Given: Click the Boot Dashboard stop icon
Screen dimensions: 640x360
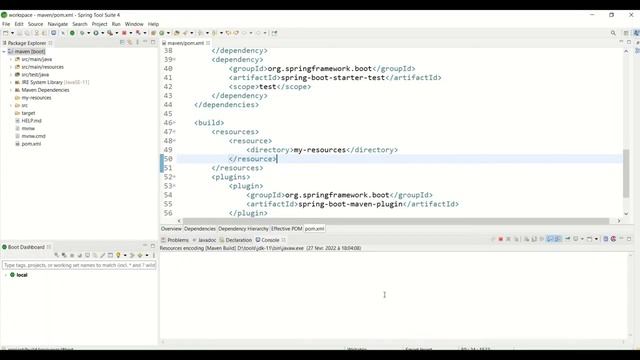Looking at the screenshot, I should click(x=72, y=255).
